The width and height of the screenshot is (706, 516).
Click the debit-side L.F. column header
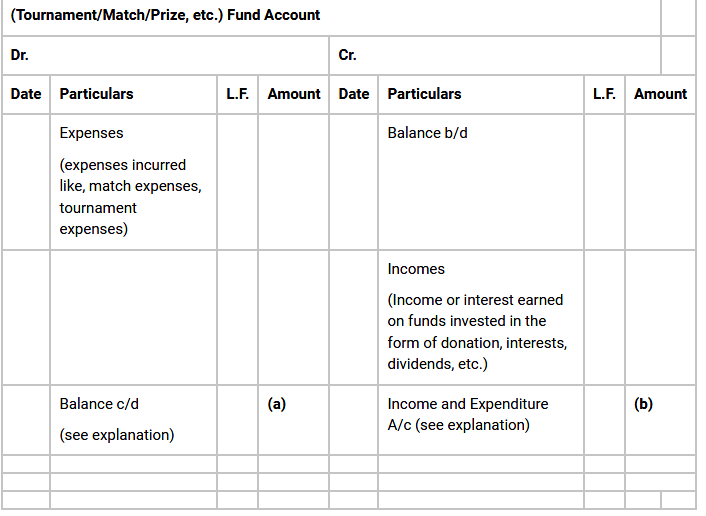point(238,94)
